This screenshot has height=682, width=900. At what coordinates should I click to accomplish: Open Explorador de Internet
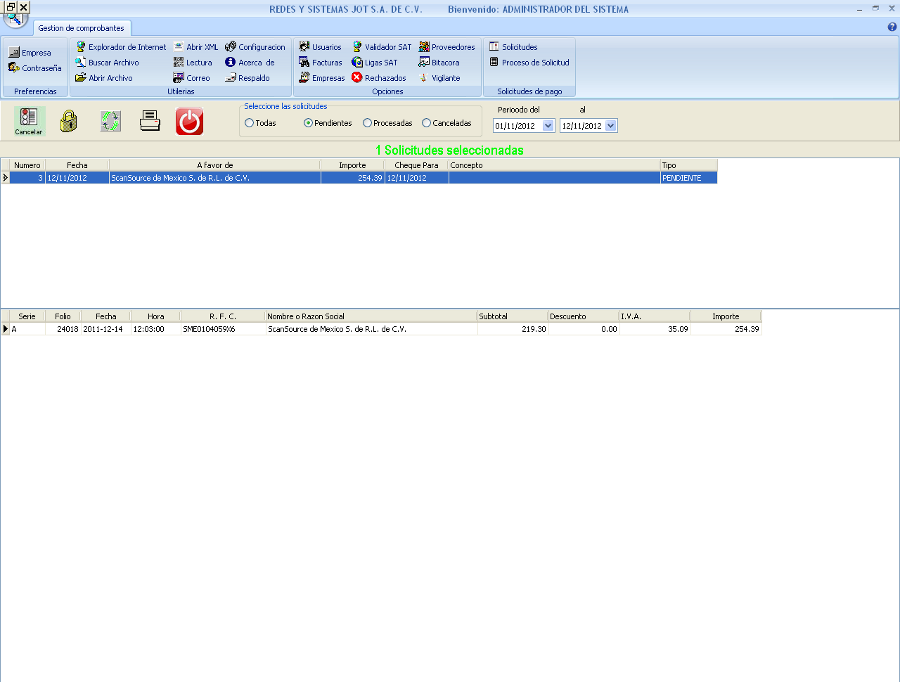coord(120,47)
